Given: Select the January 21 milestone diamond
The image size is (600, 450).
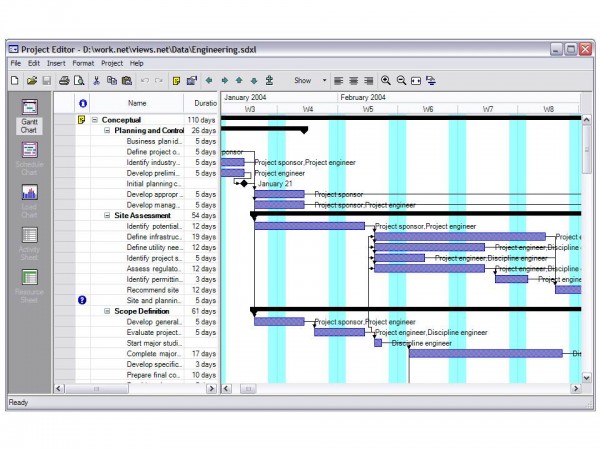Looking at the screenshot, I should (x=244, y=184).
